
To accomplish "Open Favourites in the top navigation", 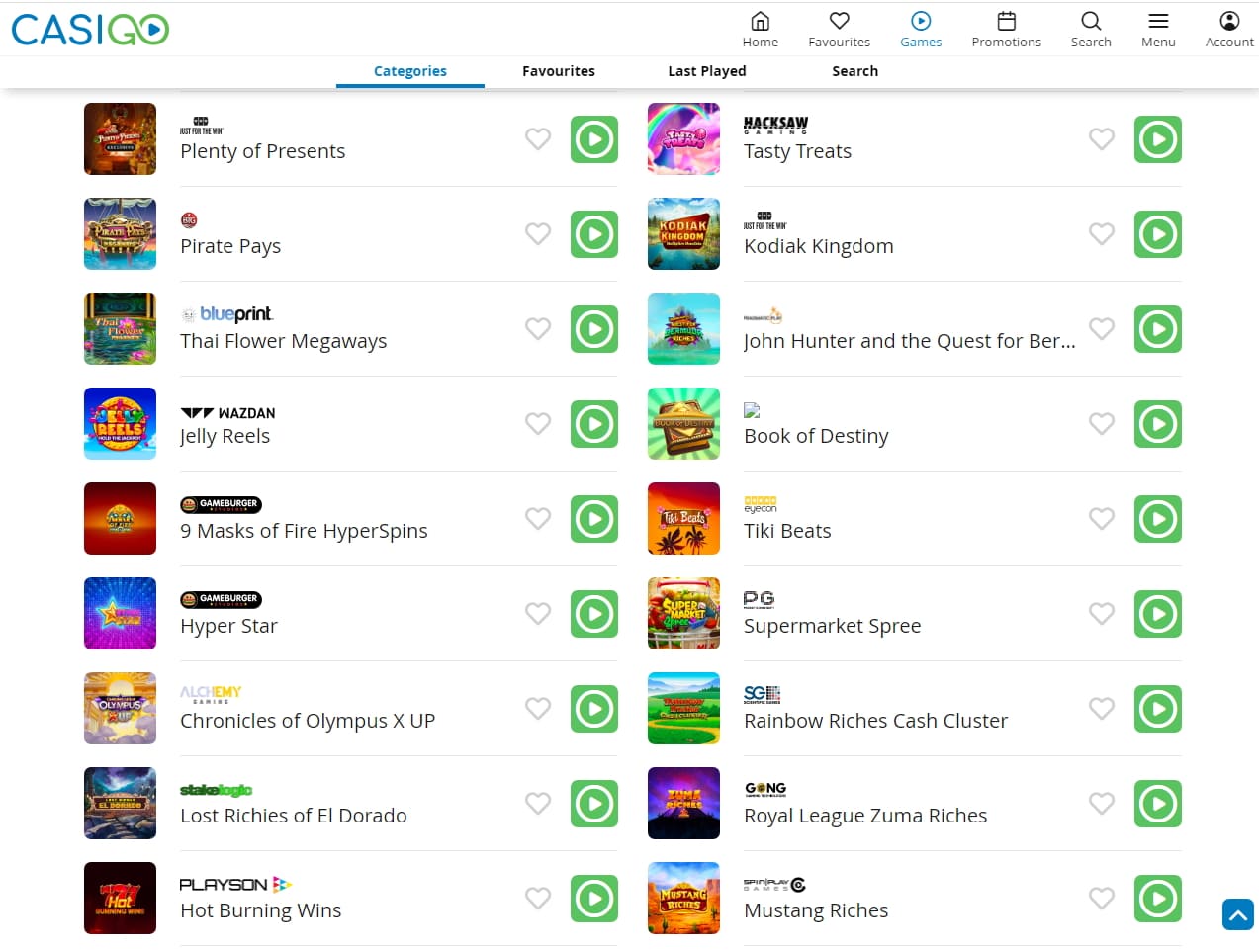I will point(839,29).
